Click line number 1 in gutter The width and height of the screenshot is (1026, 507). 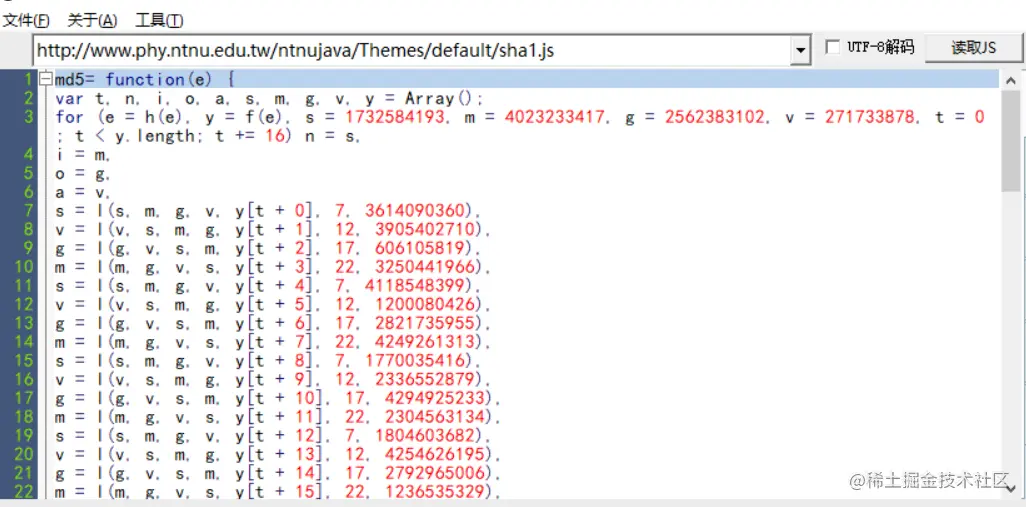point(28,80)
